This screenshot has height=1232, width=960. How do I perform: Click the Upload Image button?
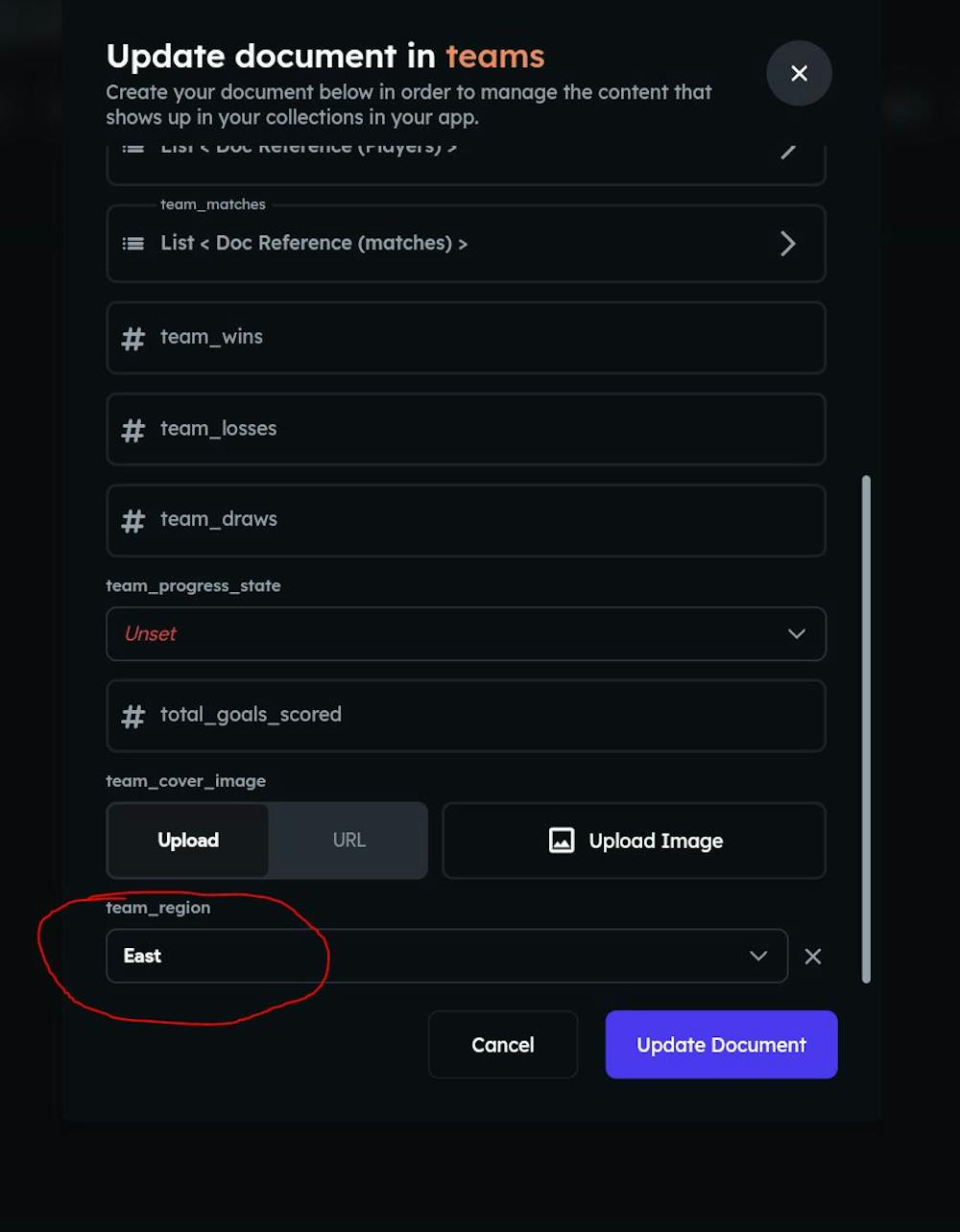[634, 841]
